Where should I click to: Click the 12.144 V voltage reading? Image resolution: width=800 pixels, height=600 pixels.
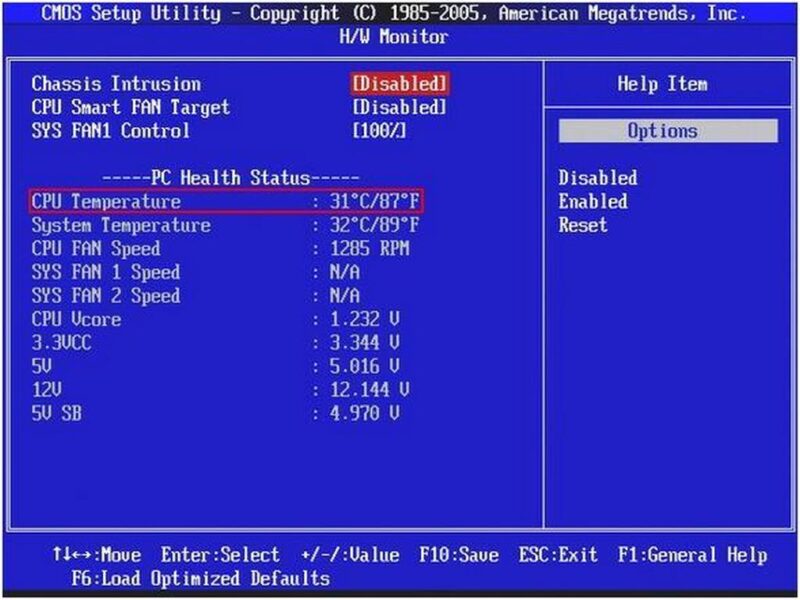point(370,390)
